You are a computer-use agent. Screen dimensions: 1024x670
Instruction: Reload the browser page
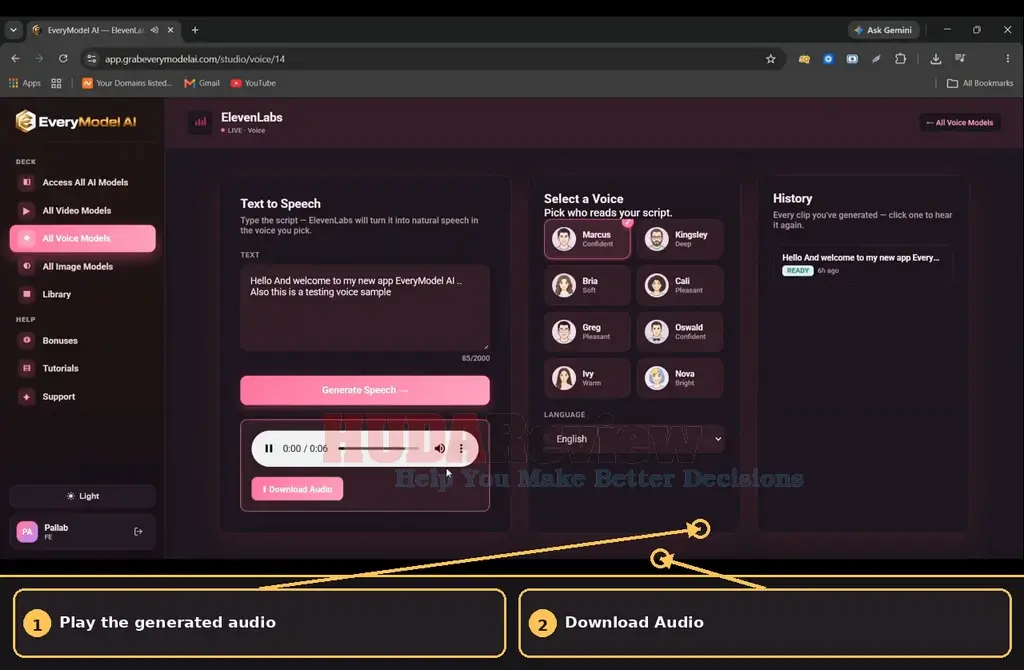[63, 59]
